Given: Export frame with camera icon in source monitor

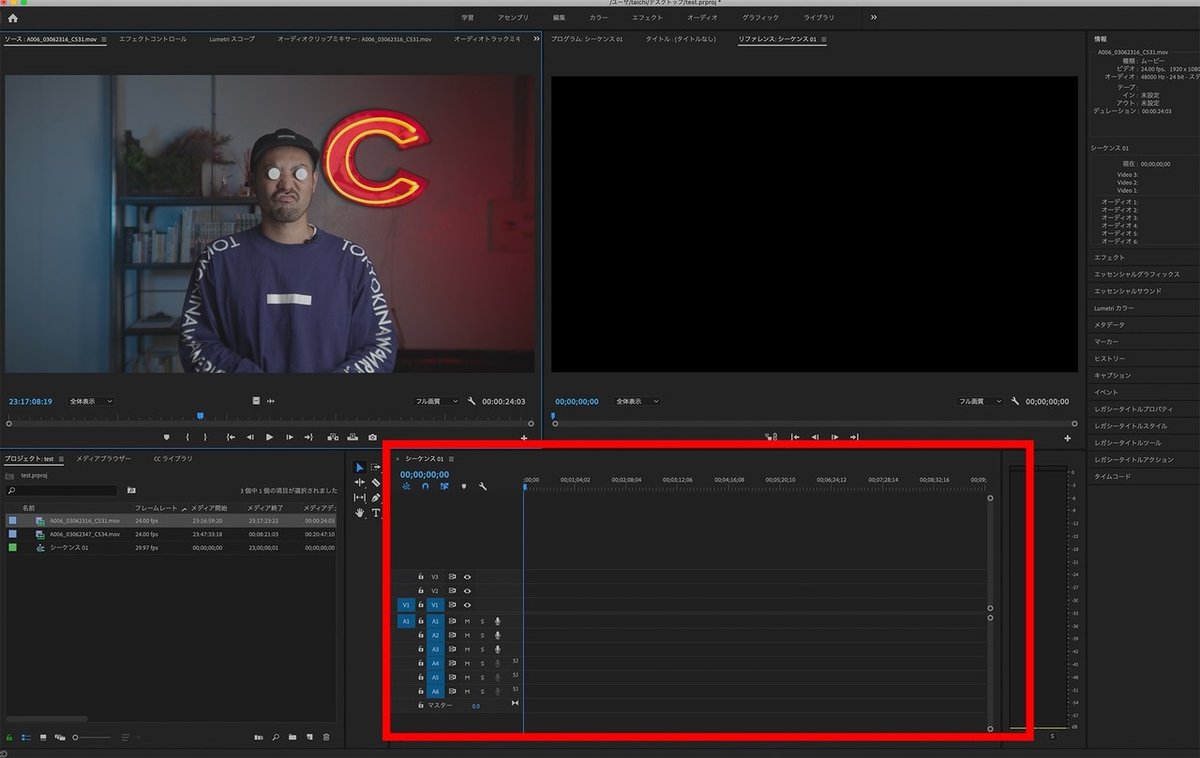Looking at the screenshot, I should 373,437.
